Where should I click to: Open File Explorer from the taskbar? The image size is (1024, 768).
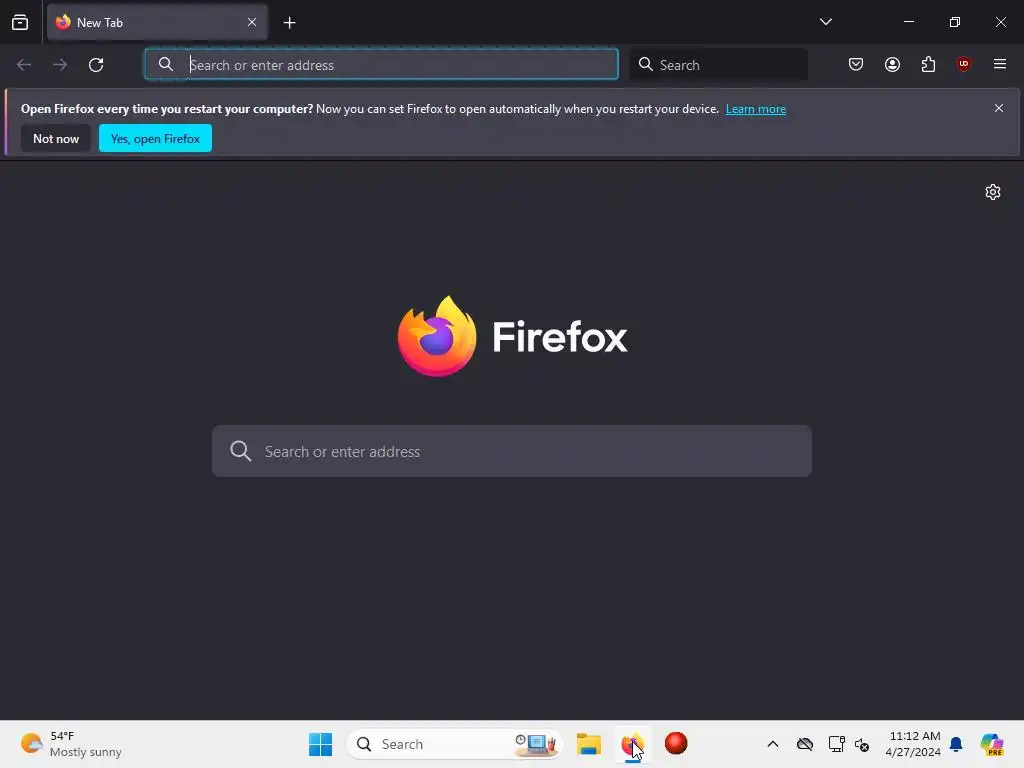588,744
